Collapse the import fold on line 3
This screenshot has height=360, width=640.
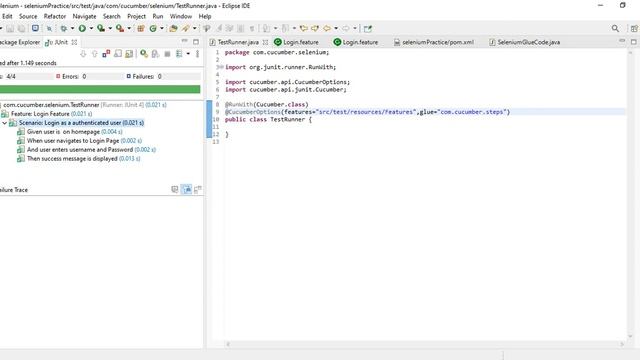(x=221, y=67)
